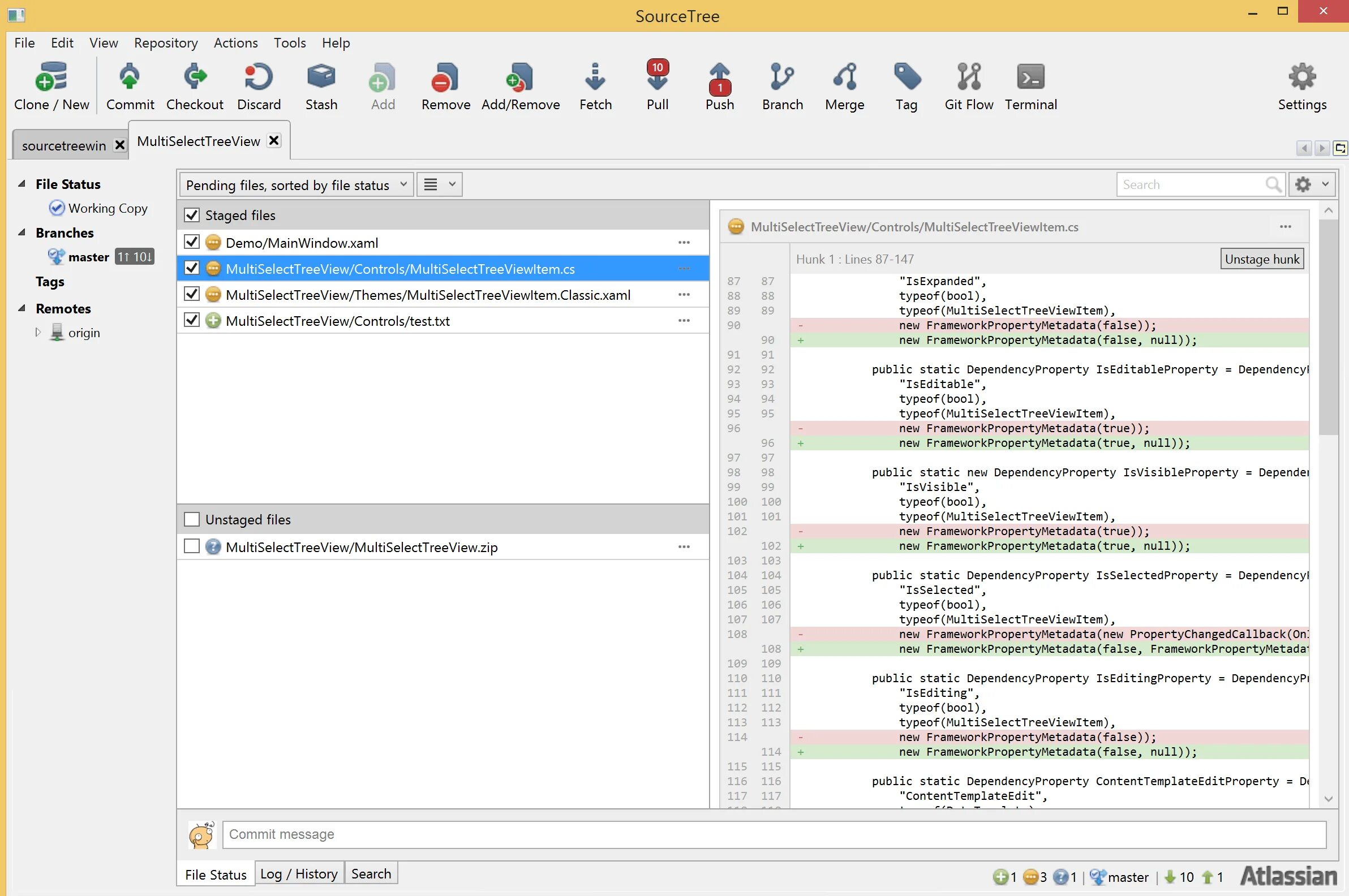Expand the origin remote node
This screenshot has height=896, width=1349.
[x=38, y=332]
